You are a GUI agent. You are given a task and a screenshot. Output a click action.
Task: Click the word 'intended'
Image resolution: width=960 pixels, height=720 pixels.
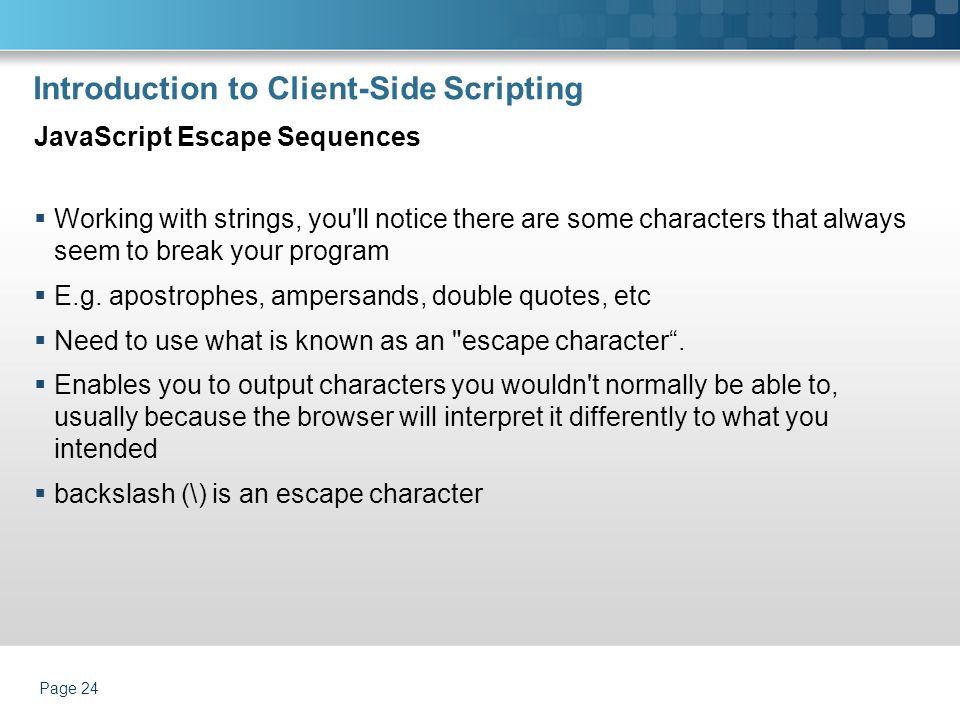point(106,449)
